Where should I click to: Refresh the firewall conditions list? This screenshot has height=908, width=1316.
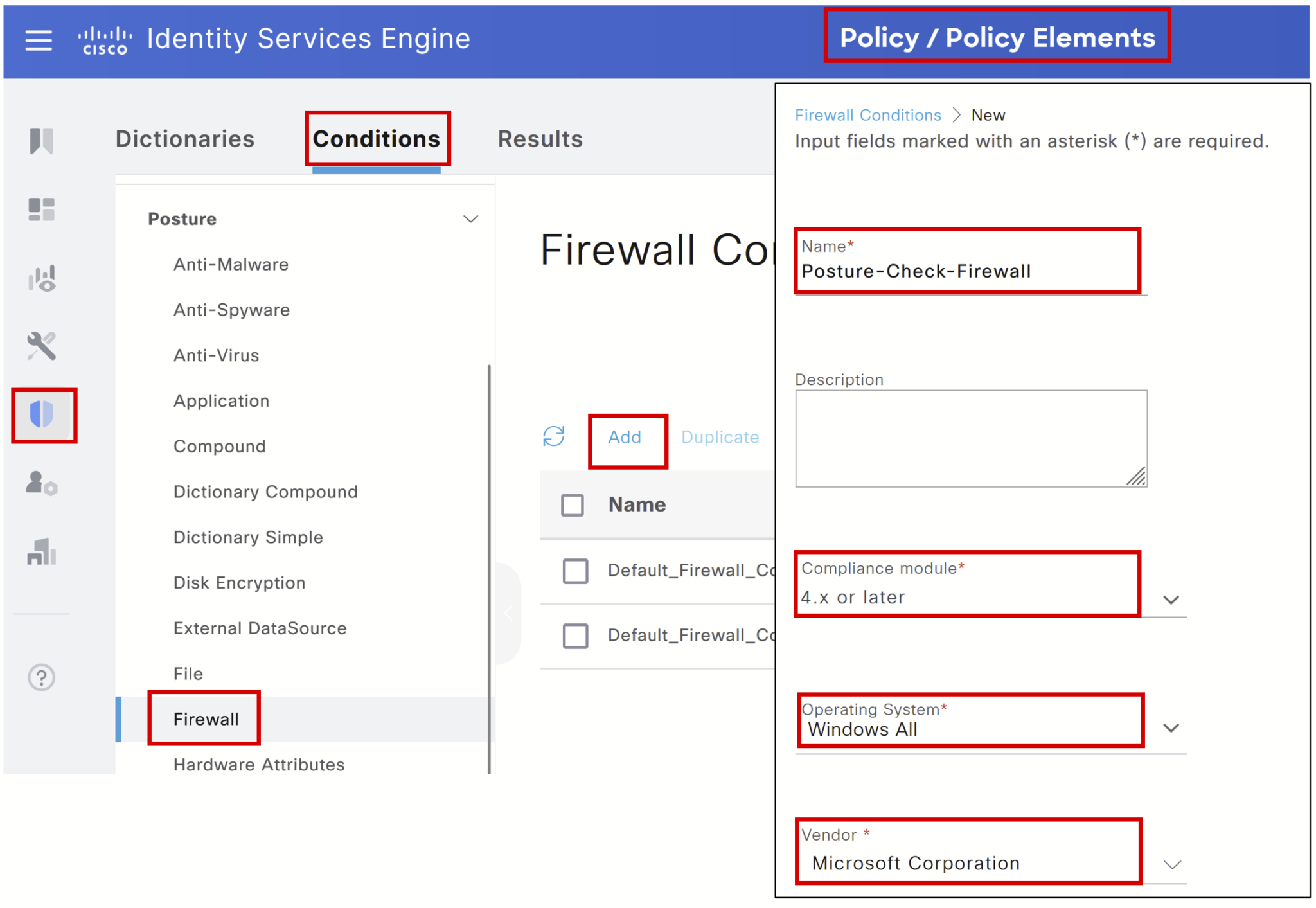[x=554, y=436]
